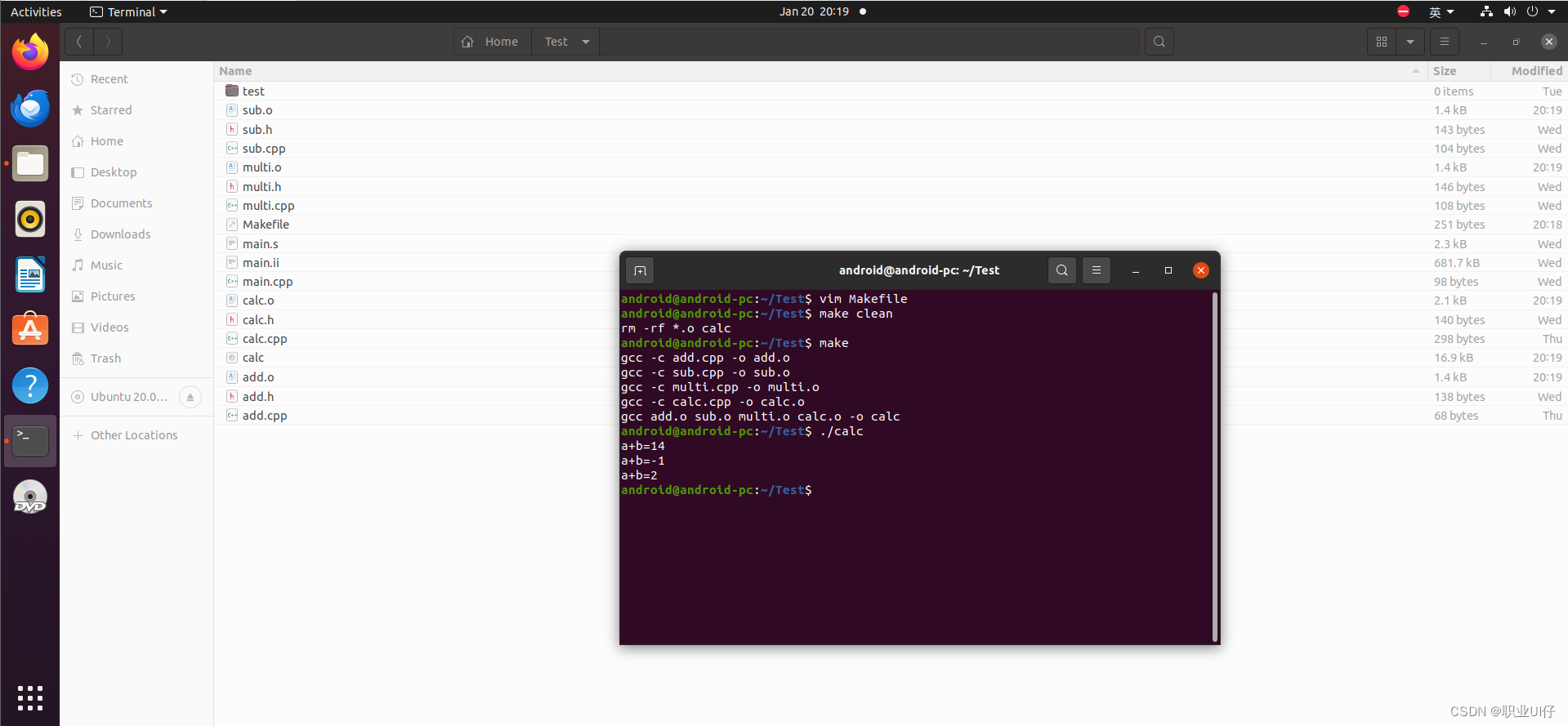Image resolution: width=1568 pixels, height=726 pixels.
Task: Click the search icon in the Files header bar
Action: (1159, 42)
